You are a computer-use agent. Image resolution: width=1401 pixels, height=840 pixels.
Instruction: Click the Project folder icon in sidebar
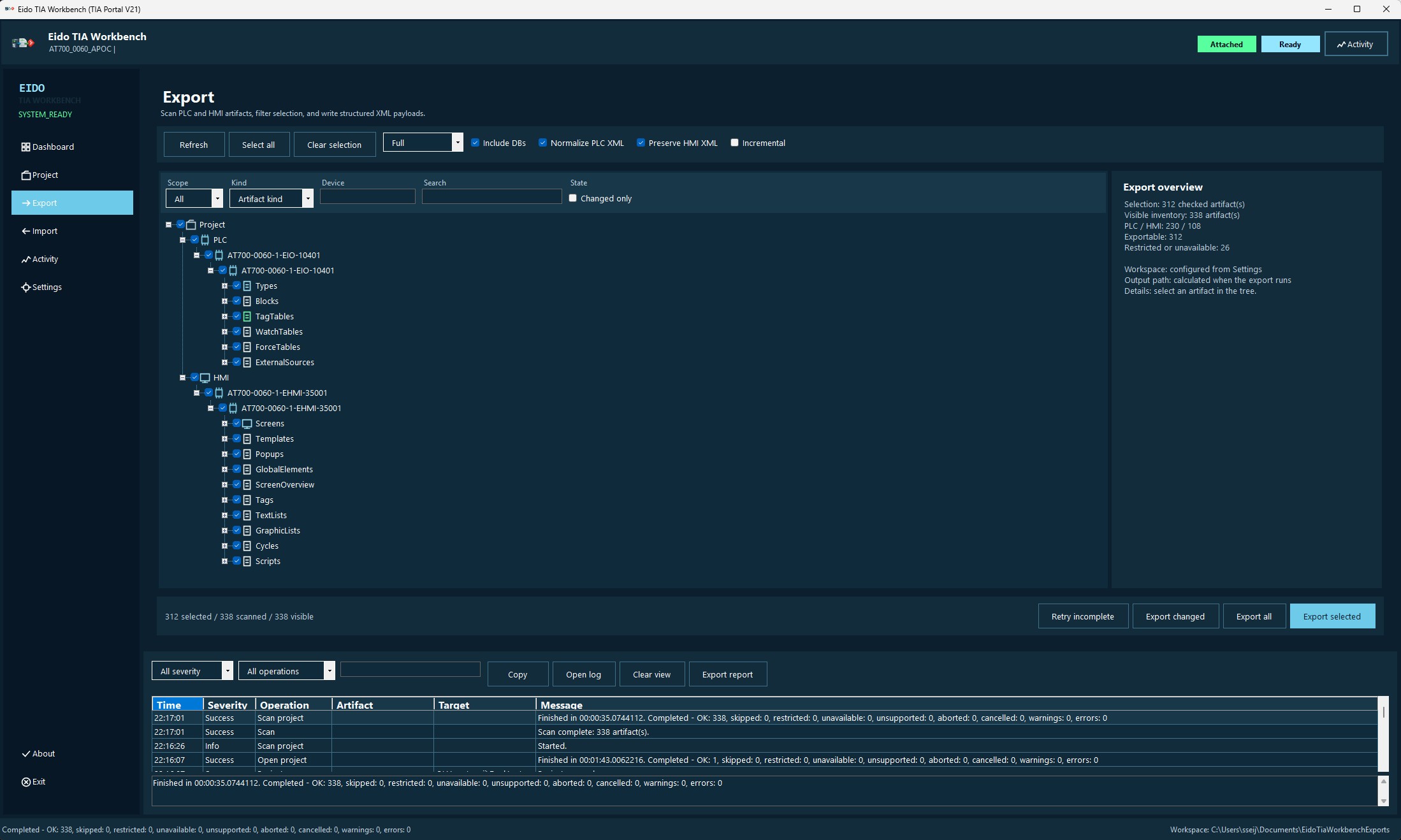(x=25, y=175)
